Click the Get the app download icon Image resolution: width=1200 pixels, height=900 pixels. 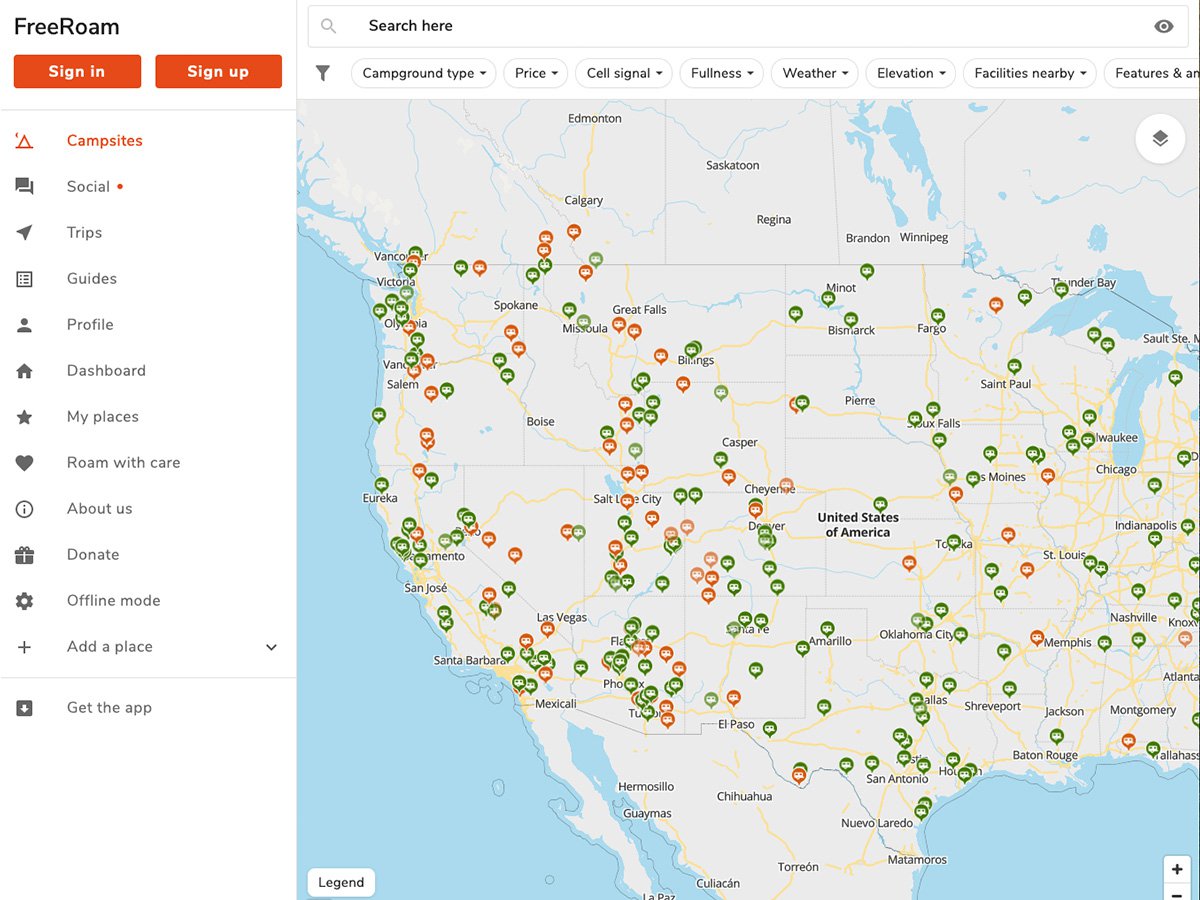coord(25,708)
